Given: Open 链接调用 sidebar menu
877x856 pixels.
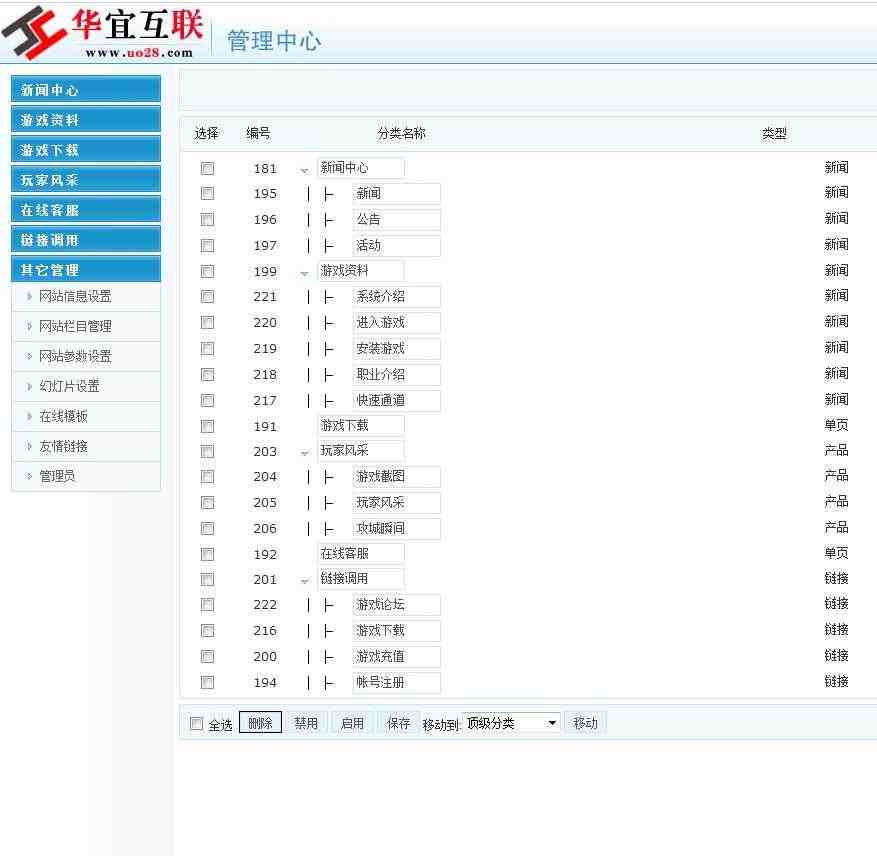Looking at the screenshot, I should 86,240.
